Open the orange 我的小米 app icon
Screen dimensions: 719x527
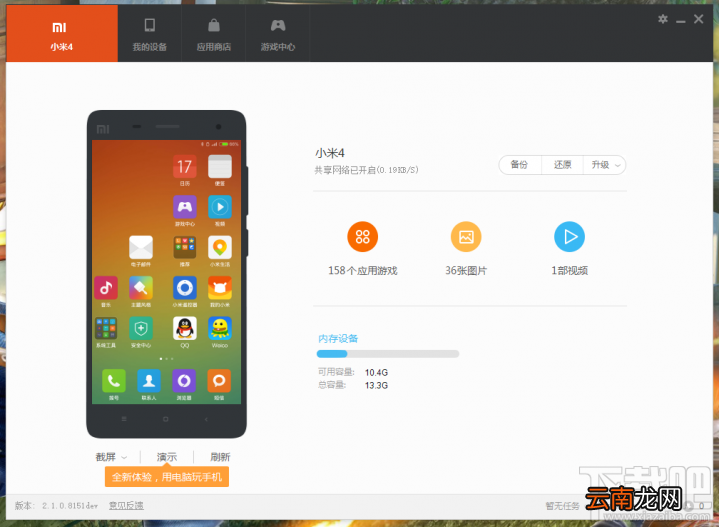click(x=220, y=288)
